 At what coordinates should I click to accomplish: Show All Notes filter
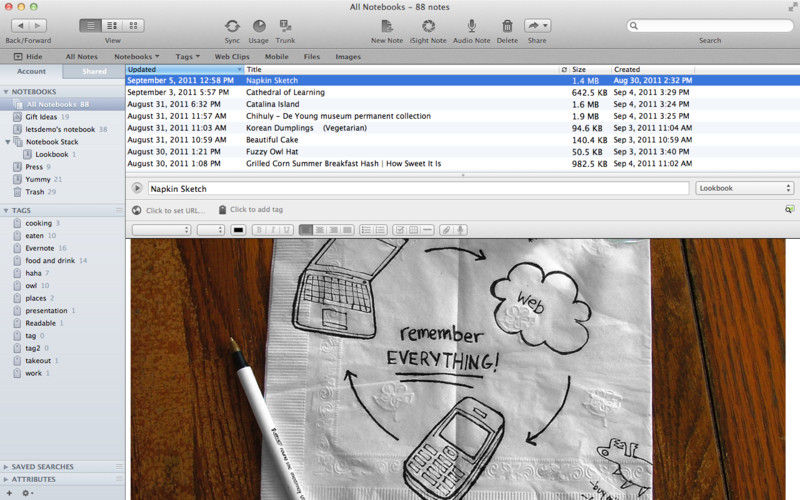pyautogui.click(x=82, y=57)
